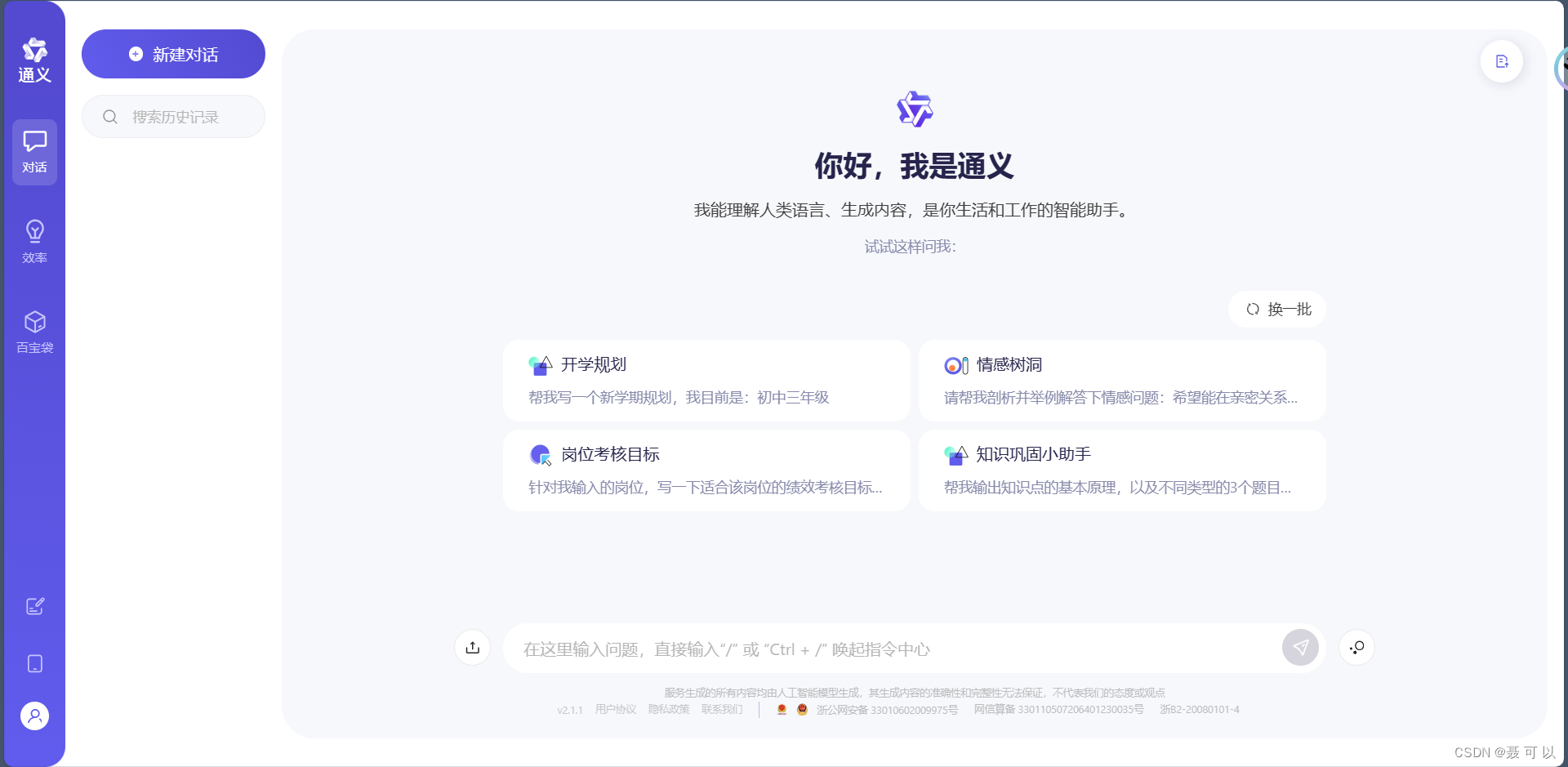Open the user profile avatar
The height and width of the screenshot is (767, 1568).
coord(34,716)
